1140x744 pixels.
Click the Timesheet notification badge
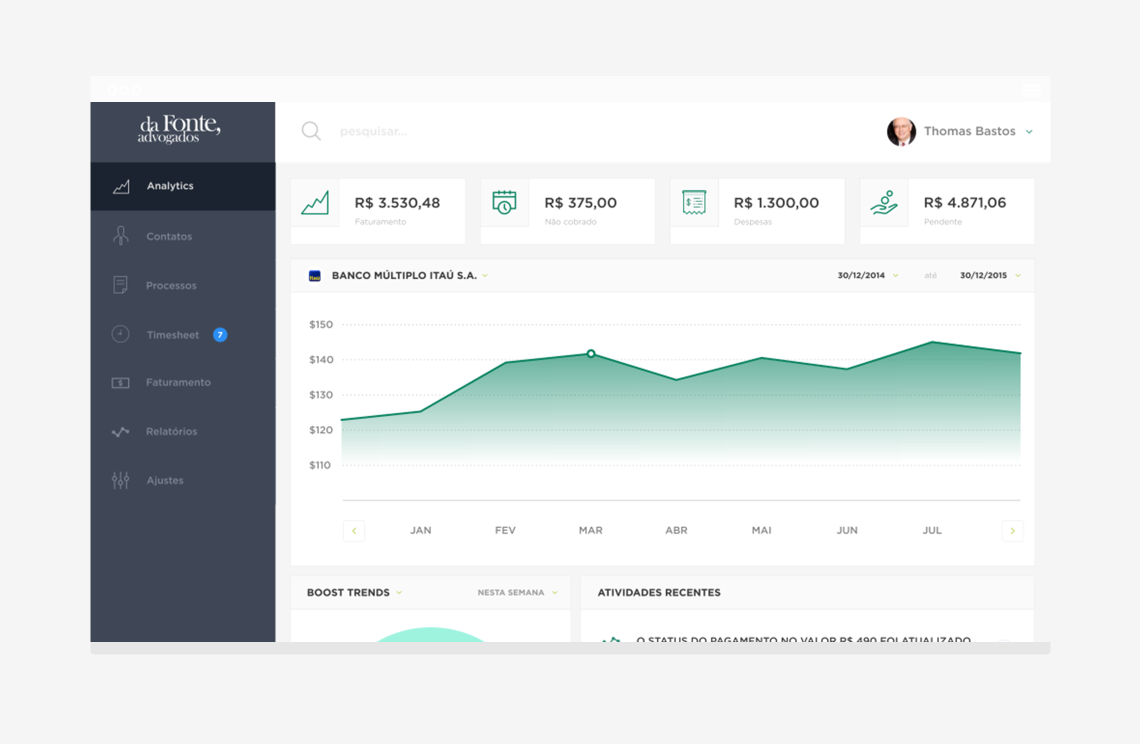point(220,335)
